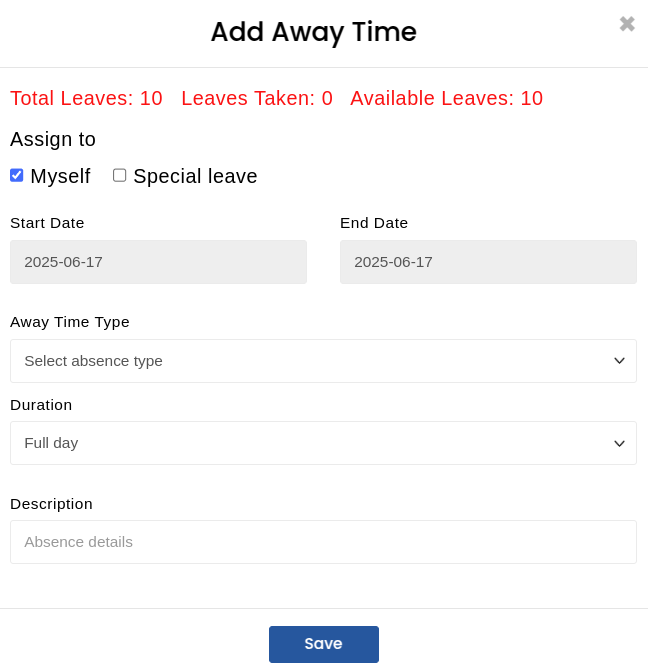Open the End Date field

coord(488,262)
